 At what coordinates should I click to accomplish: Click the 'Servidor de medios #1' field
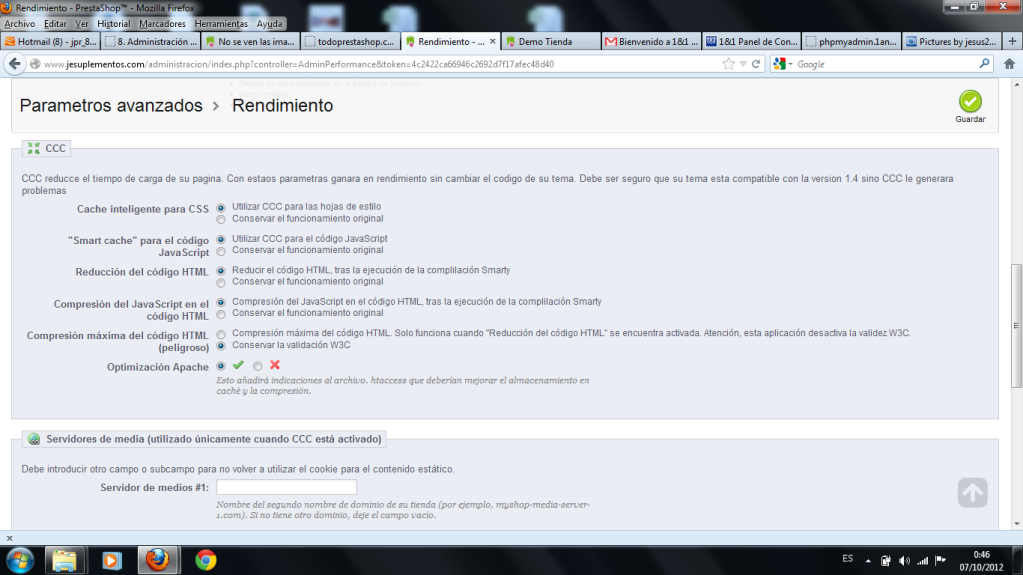pos(286,487)
